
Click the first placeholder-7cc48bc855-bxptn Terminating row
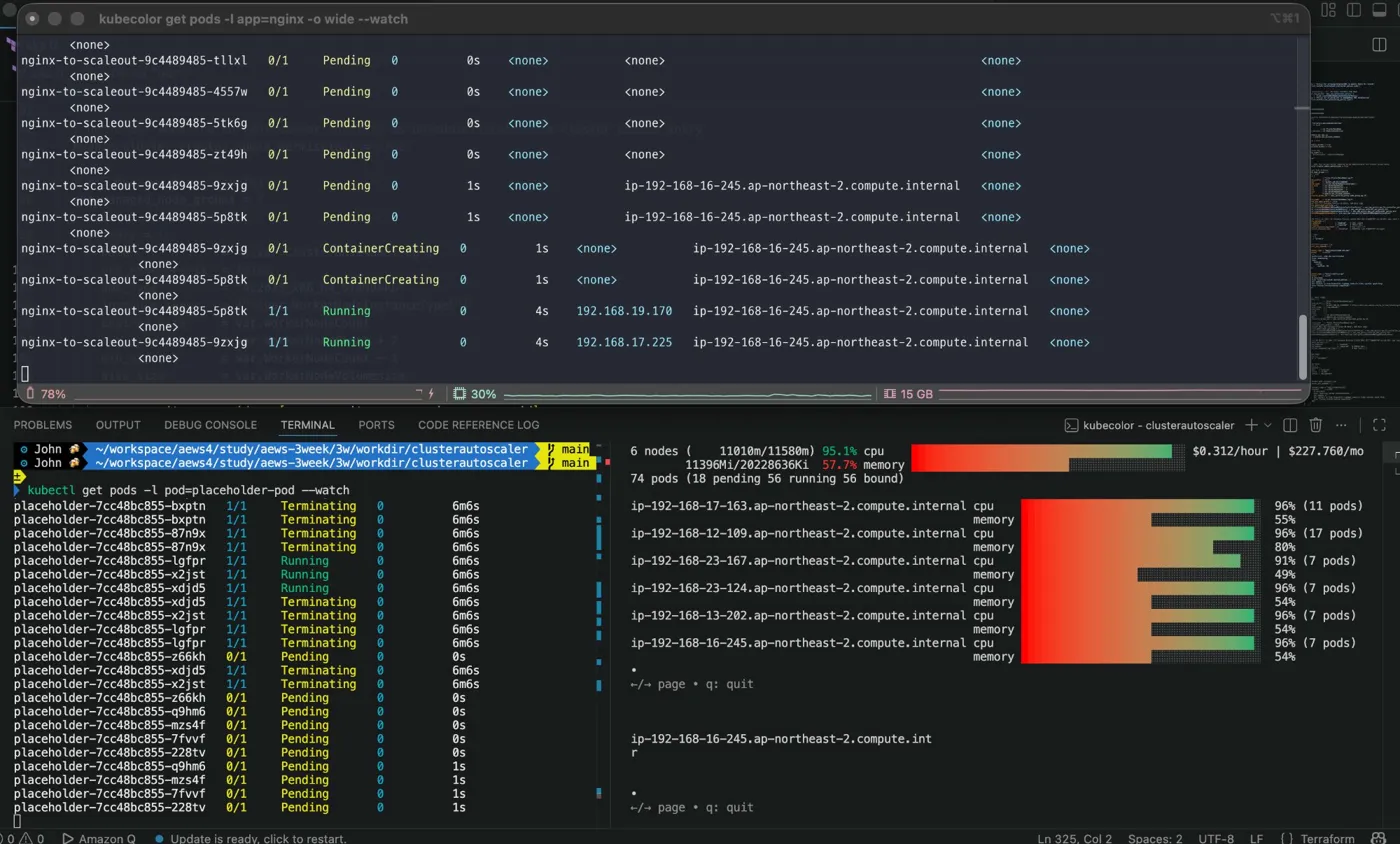click(x=246, y=506)
